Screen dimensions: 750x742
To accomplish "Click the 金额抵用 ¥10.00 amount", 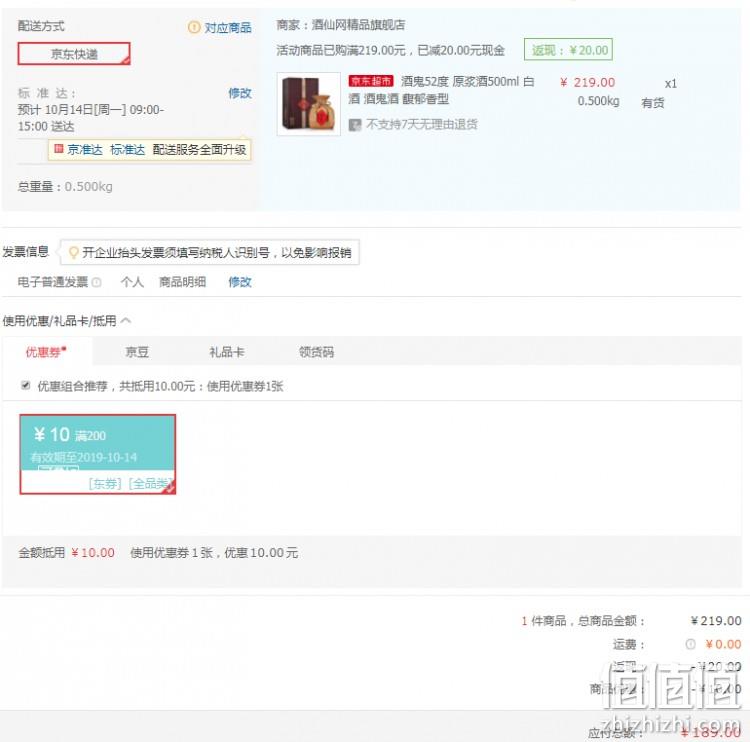I will (x=93, y=553).
